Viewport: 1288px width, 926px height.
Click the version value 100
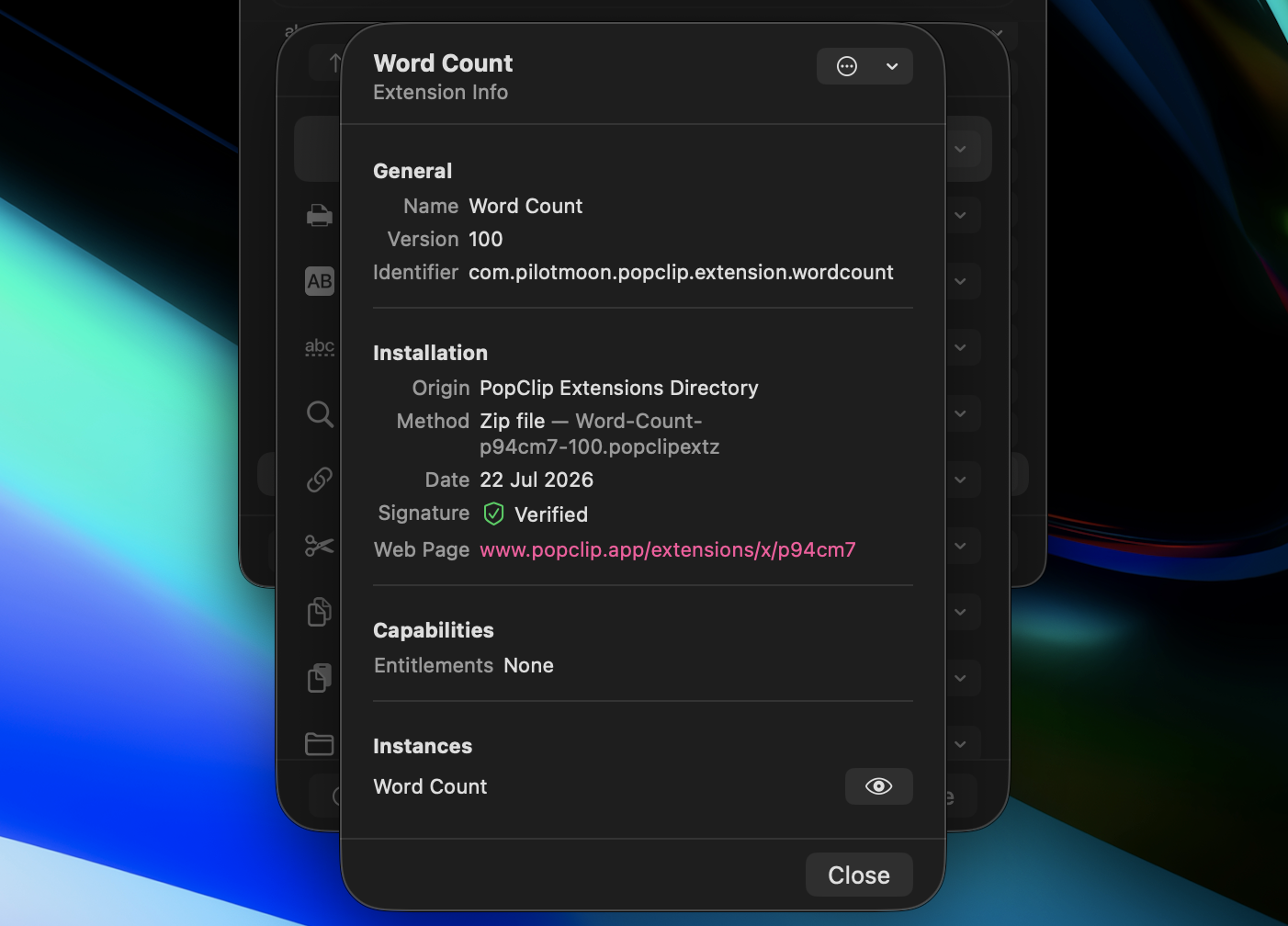coord(485,239)
